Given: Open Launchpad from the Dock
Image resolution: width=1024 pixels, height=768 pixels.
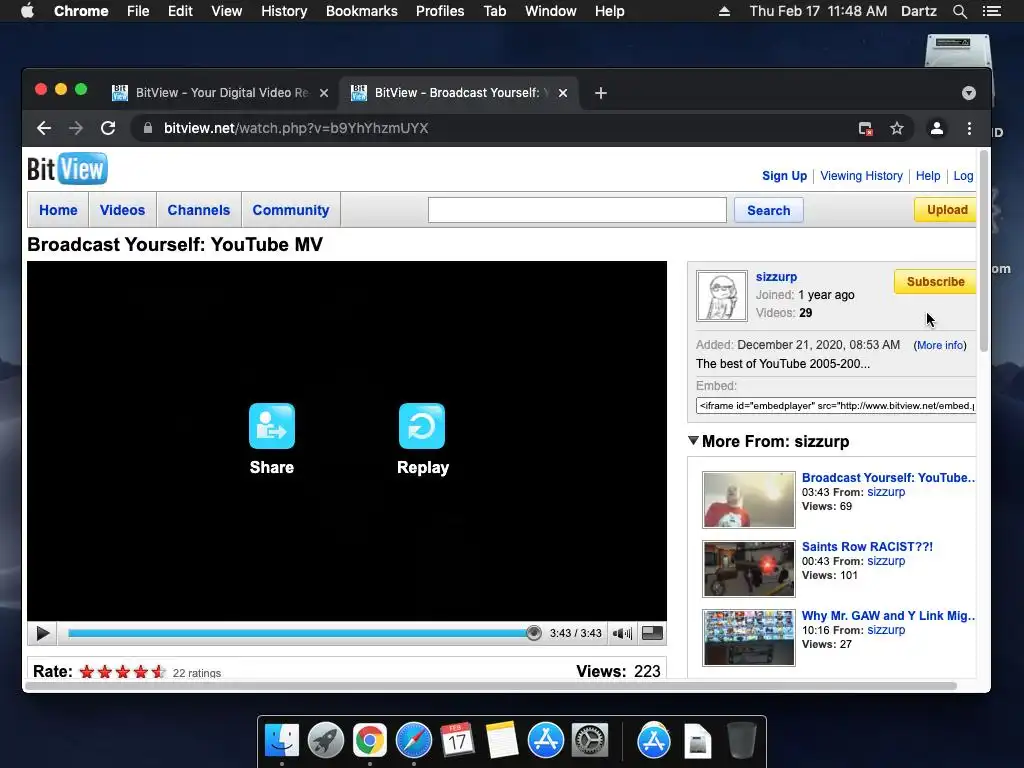Looking at the screenshot, I should (325, 741).
